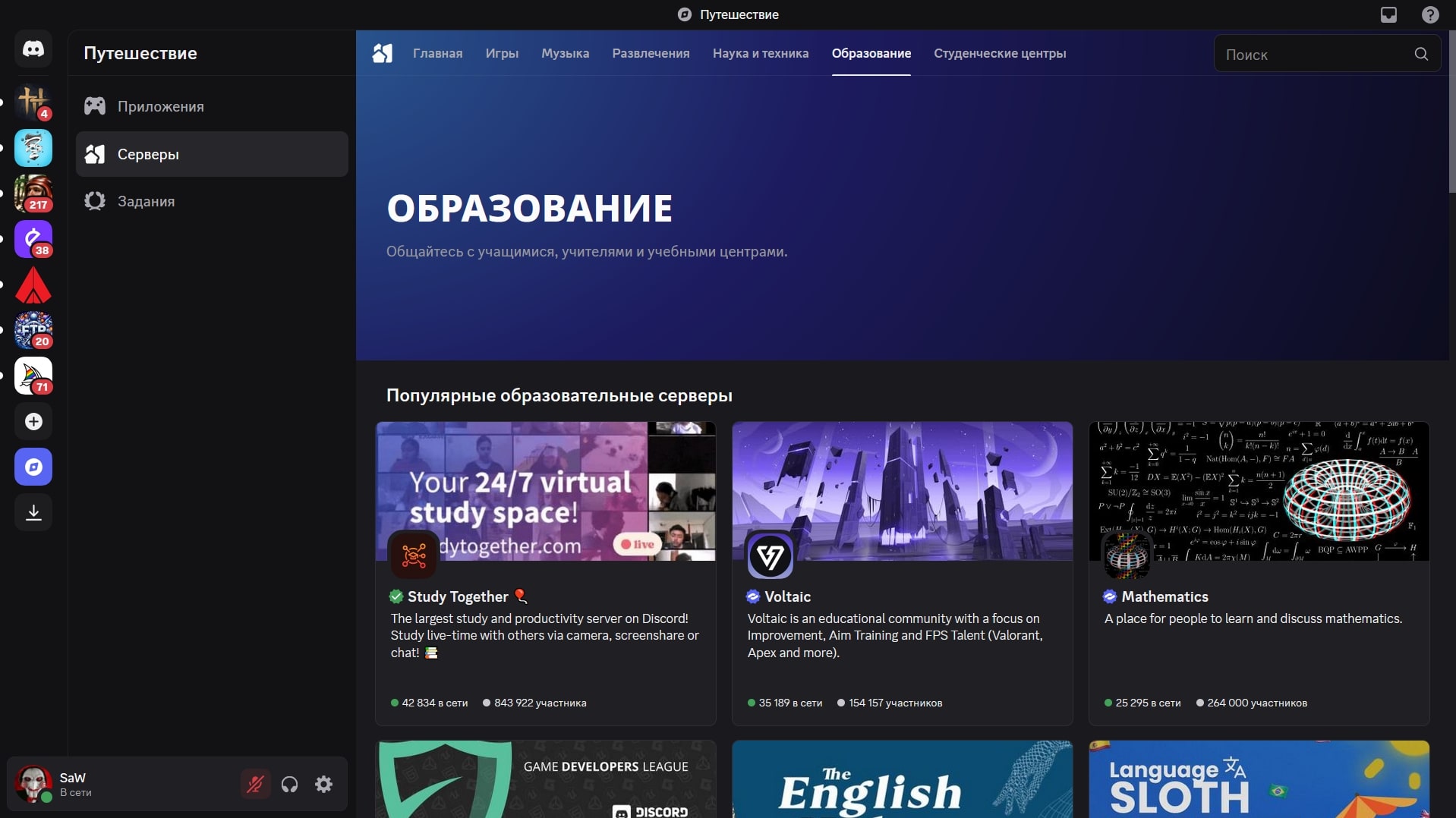The image size is (1456, 818).
Task: Open Mathematics server title
Action: [x=1164, y=596]
